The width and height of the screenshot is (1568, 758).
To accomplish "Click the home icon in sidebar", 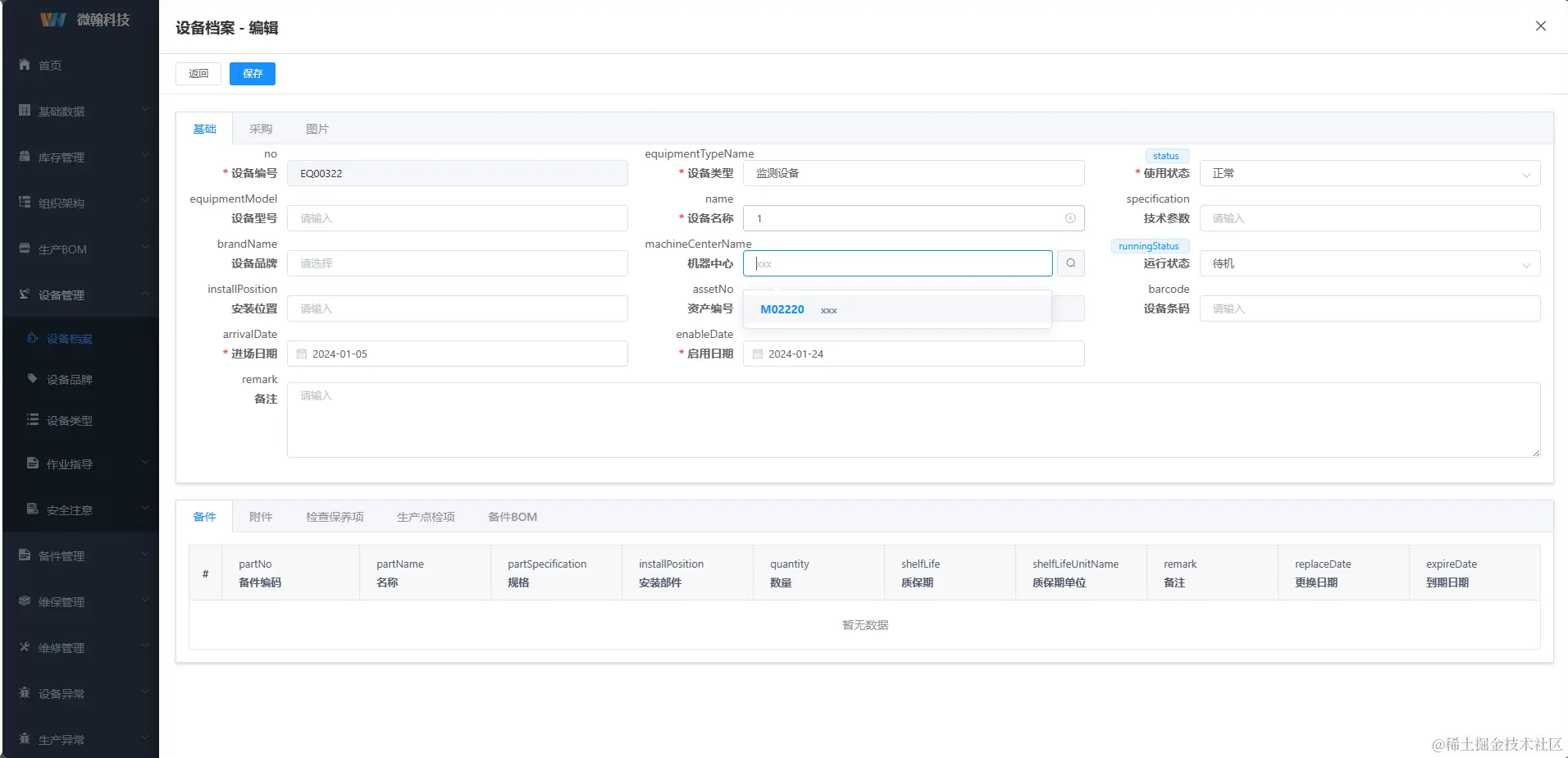I will pos(25,65).
